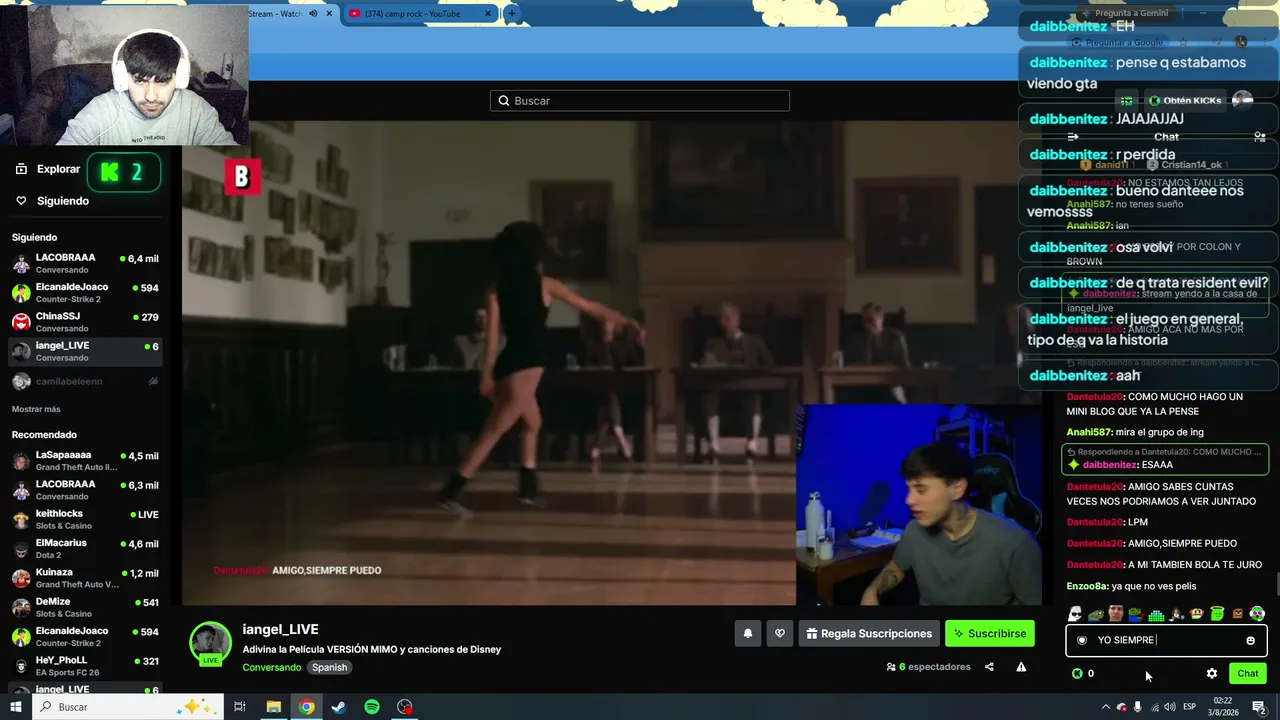1280x720 pixels.
Task: Open keithlocks Slots & Casino channel
Action: coord(85,519)
